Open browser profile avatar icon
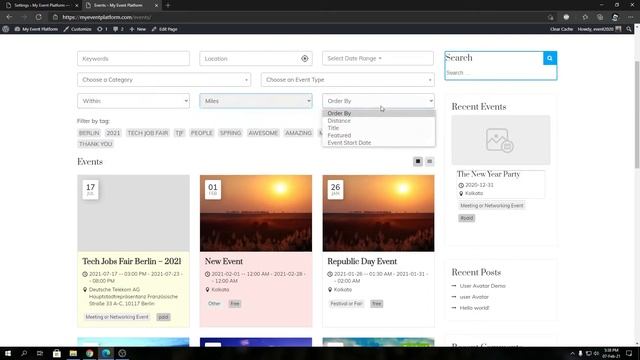Image resolution: width=640 pixels, height=360 pixels. 615,17
